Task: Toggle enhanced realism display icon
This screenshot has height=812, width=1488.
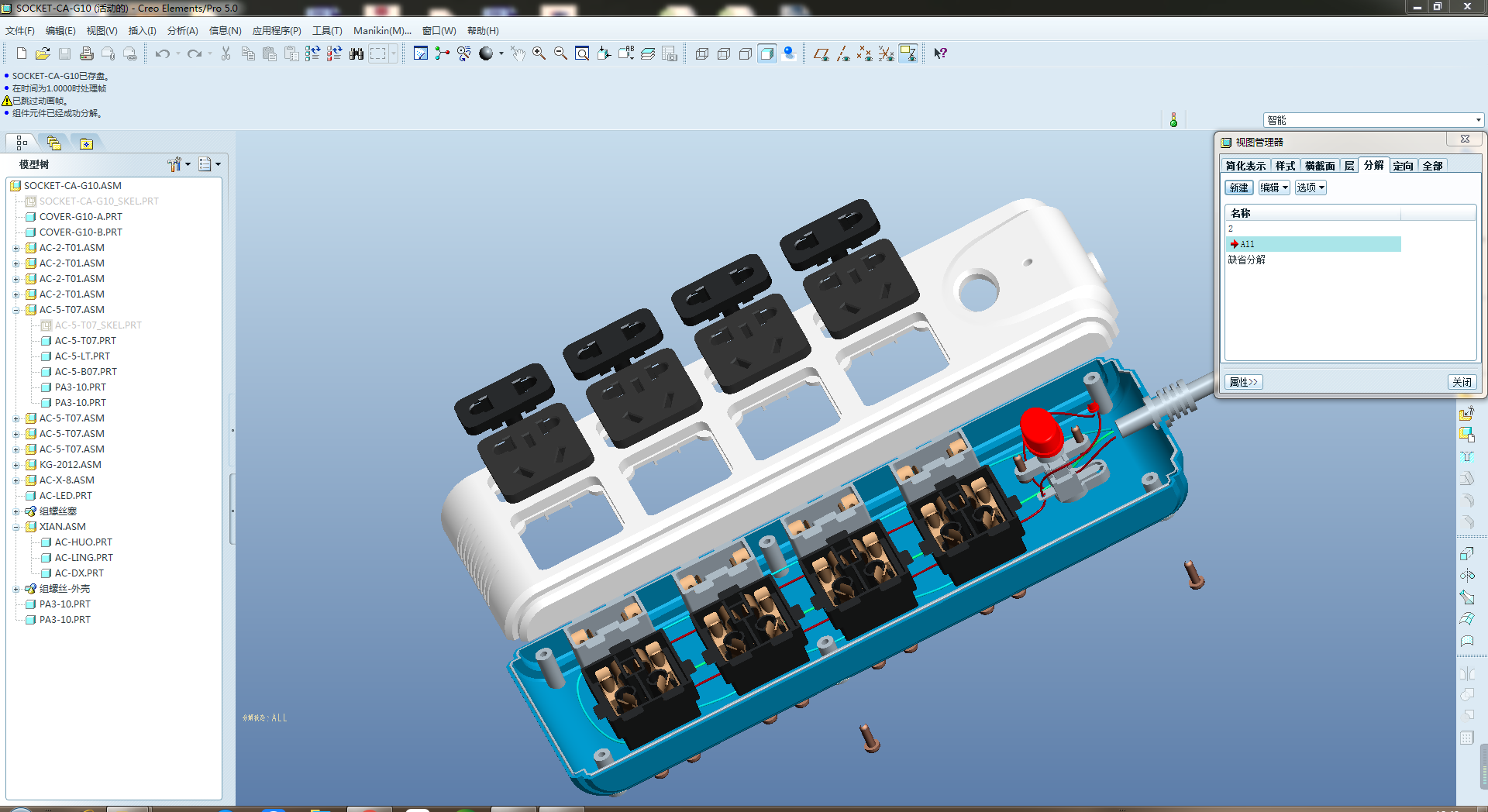Action: point(789,53)
